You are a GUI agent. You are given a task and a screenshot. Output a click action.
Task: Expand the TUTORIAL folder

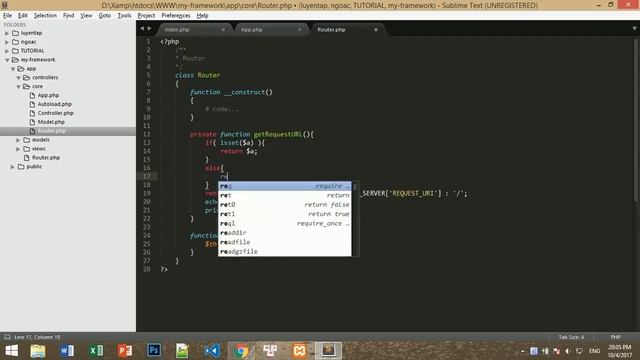(x=7, y=51)
